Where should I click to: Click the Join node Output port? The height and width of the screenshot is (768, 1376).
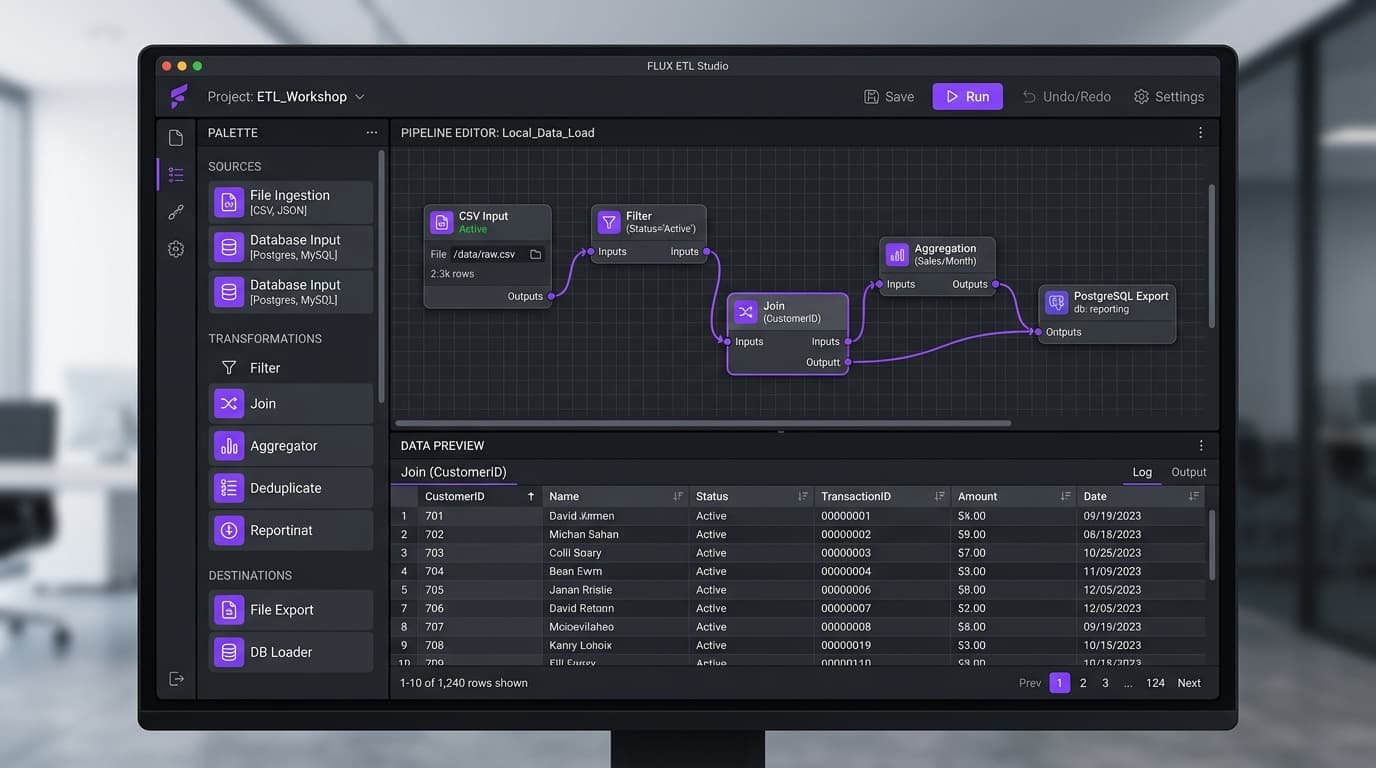pyautogui.click(x=848, y=362)
